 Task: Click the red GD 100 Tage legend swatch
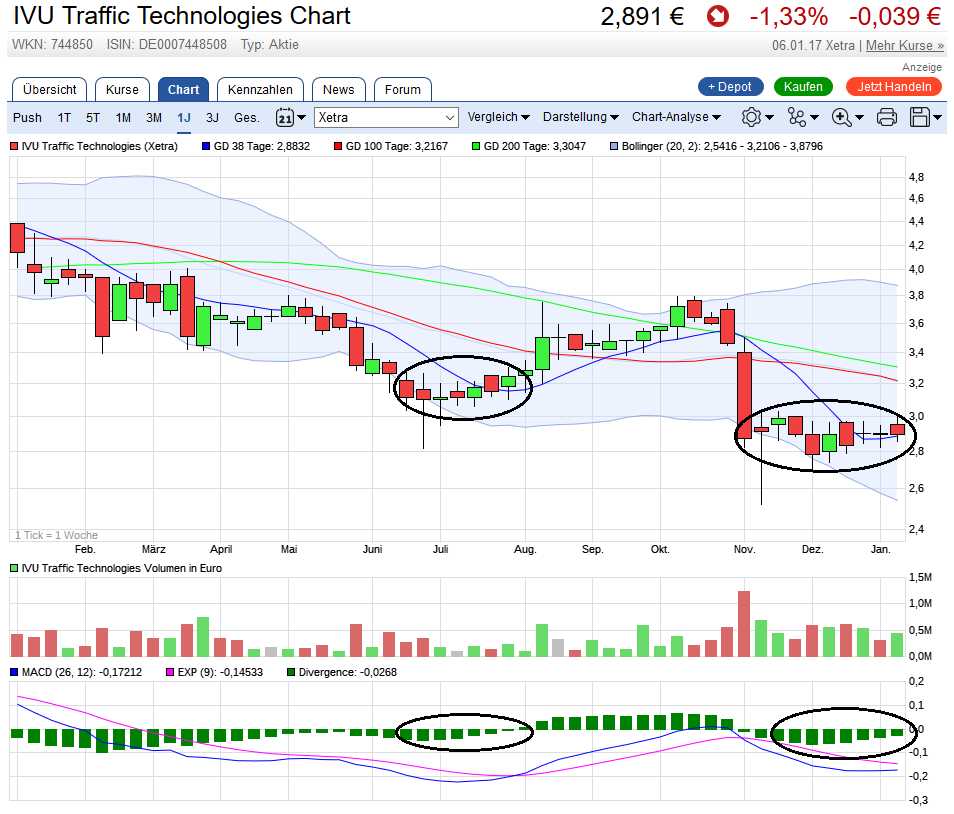point(338,146)
